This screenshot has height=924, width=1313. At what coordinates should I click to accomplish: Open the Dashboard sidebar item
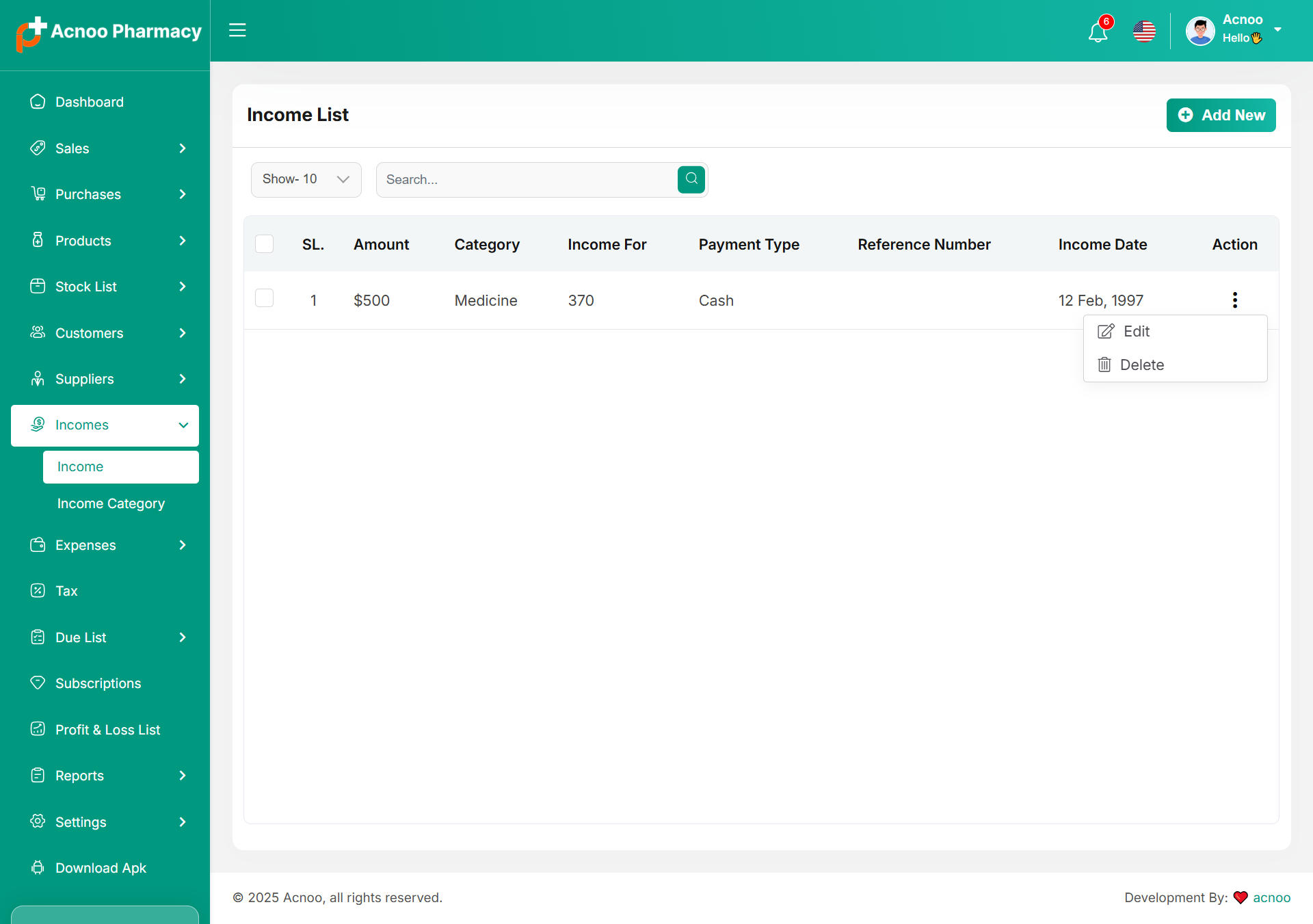[x=90, y=102]
